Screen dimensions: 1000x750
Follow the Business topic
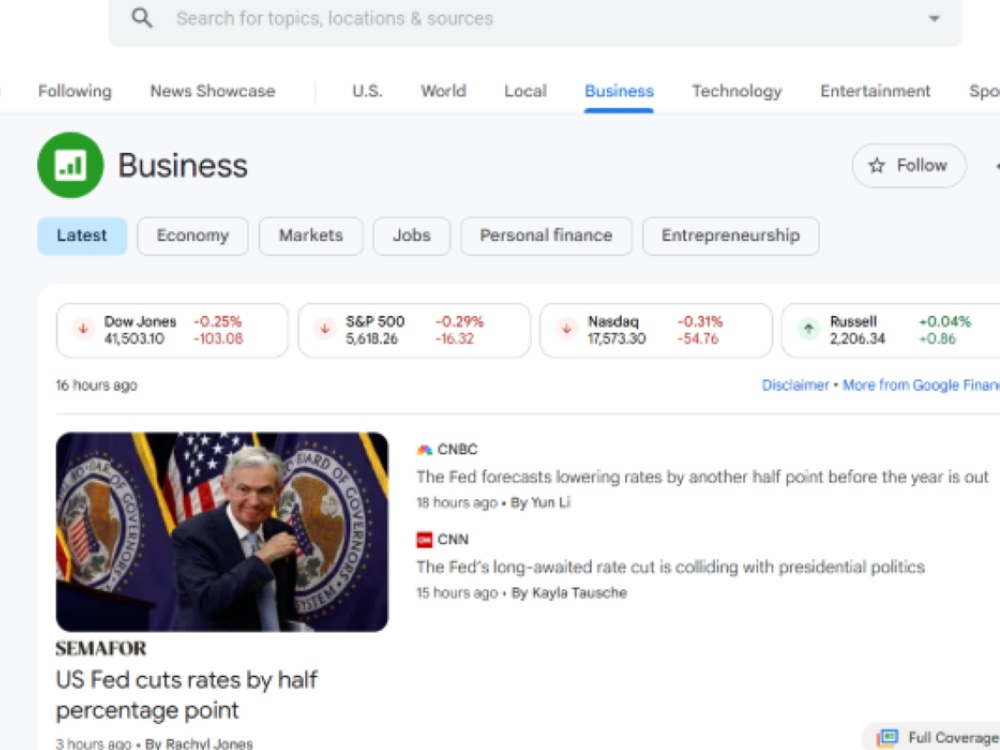coord(909,166)
